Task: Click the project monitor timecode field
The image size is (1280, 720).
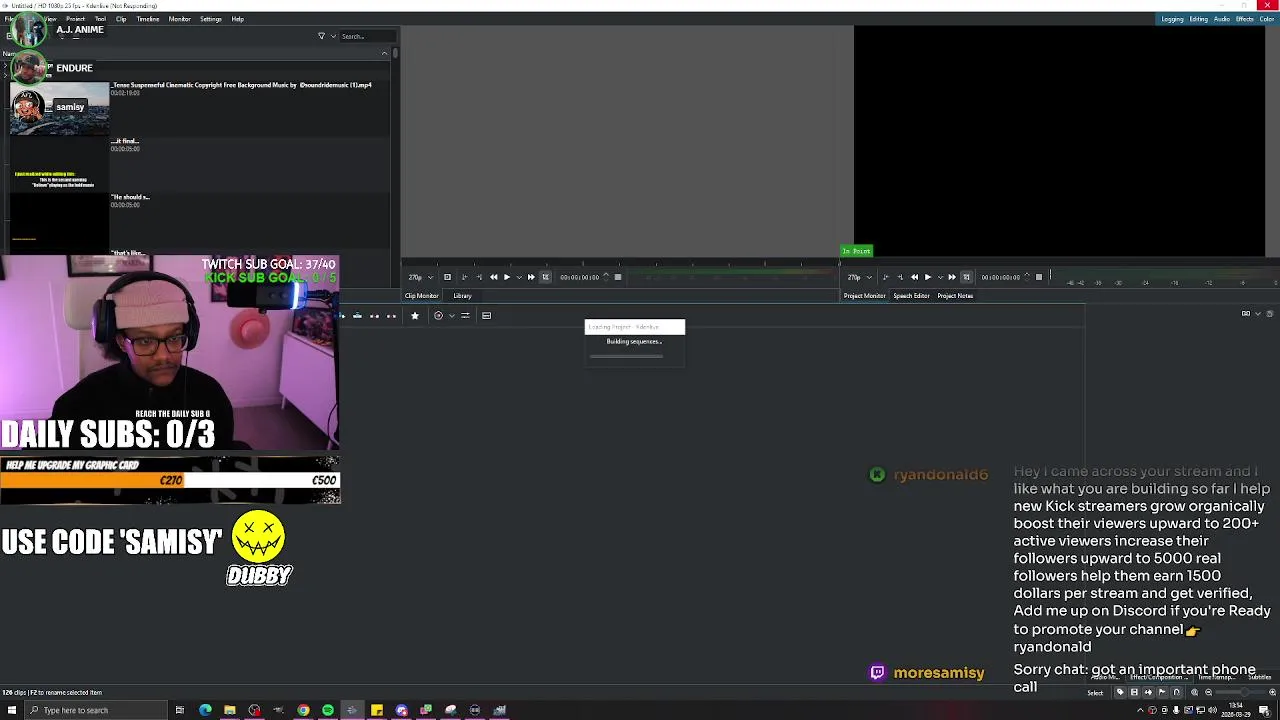Action: tap(1000, 277)
